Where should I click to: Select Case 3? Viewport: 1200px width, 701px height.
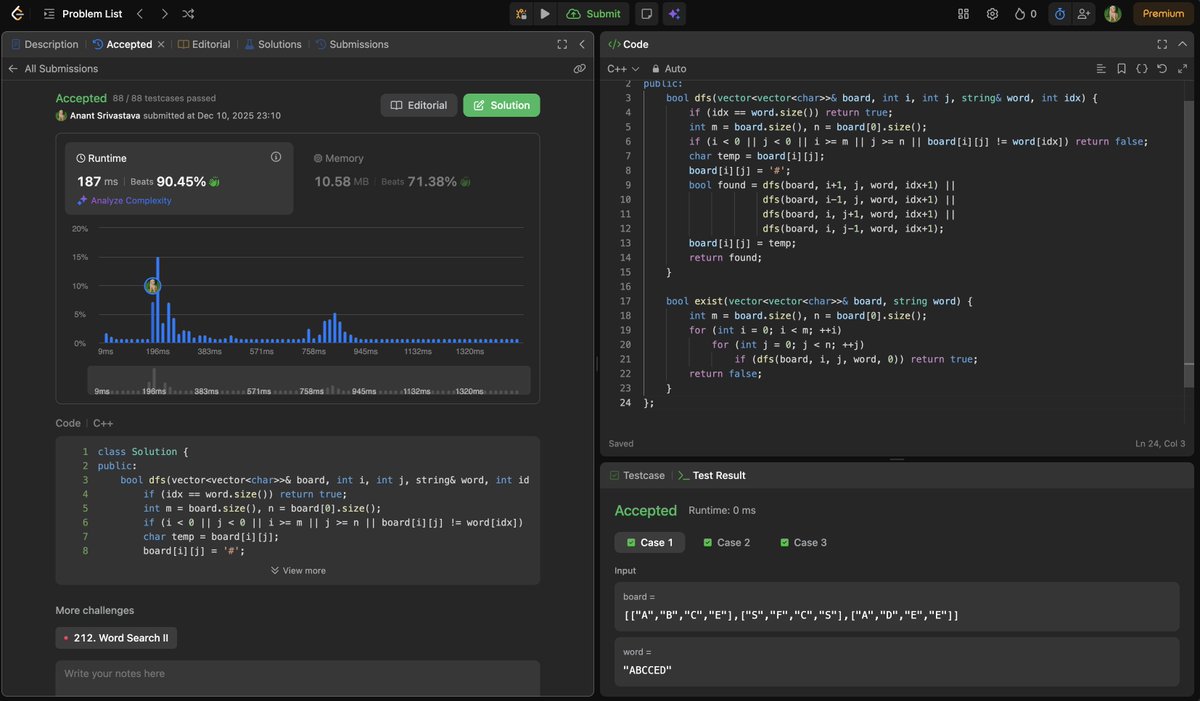[x=804, y=542]
